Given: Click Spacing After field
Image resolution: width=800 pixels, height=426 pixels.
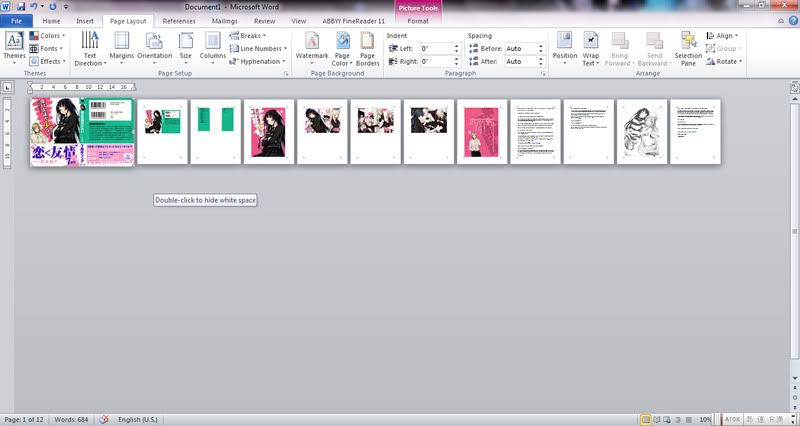Looking at the screenshot, I should click(520, 61).
